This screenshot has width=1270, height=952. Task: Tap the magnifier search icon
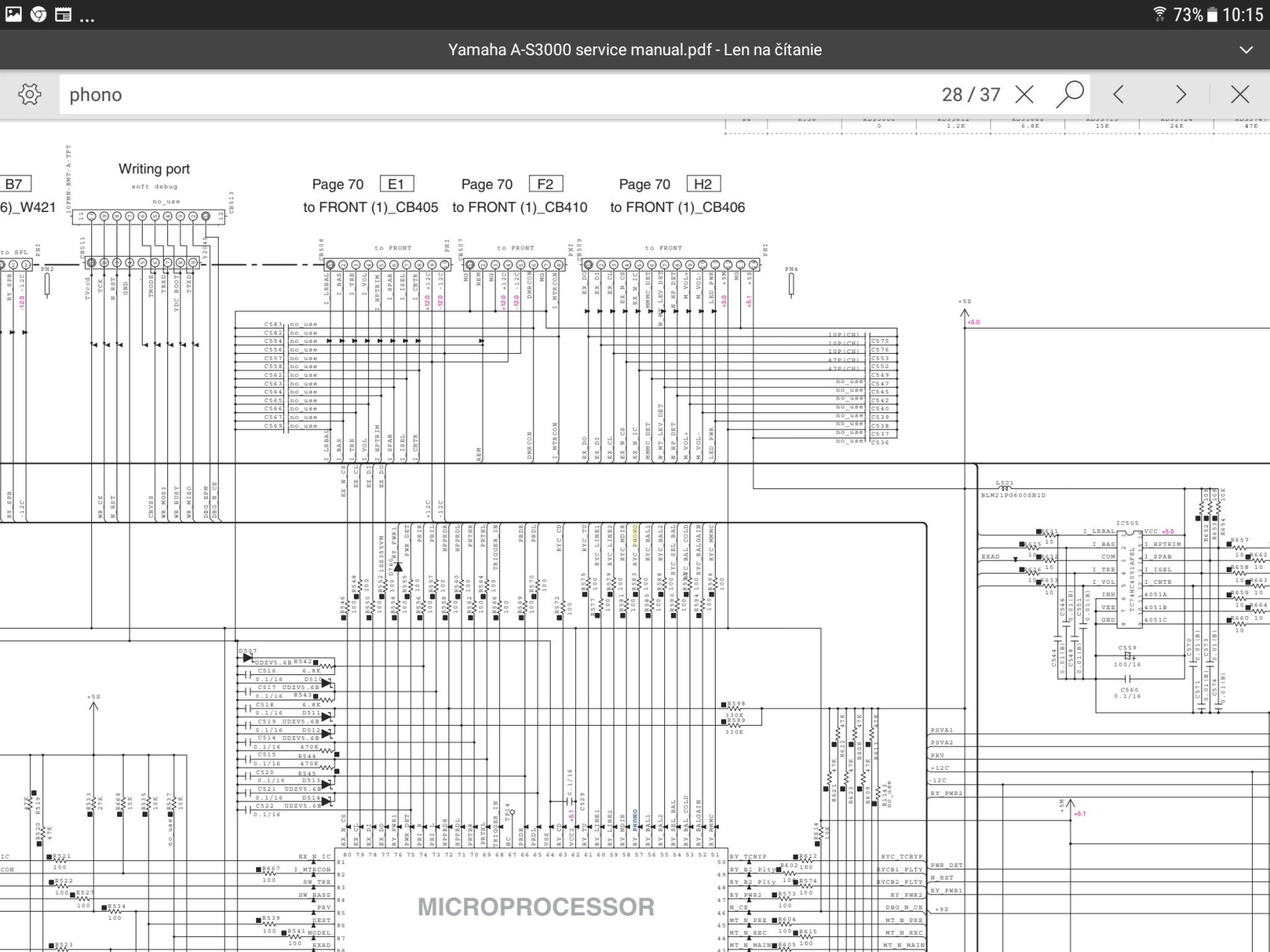click(x=1069, y=94)
